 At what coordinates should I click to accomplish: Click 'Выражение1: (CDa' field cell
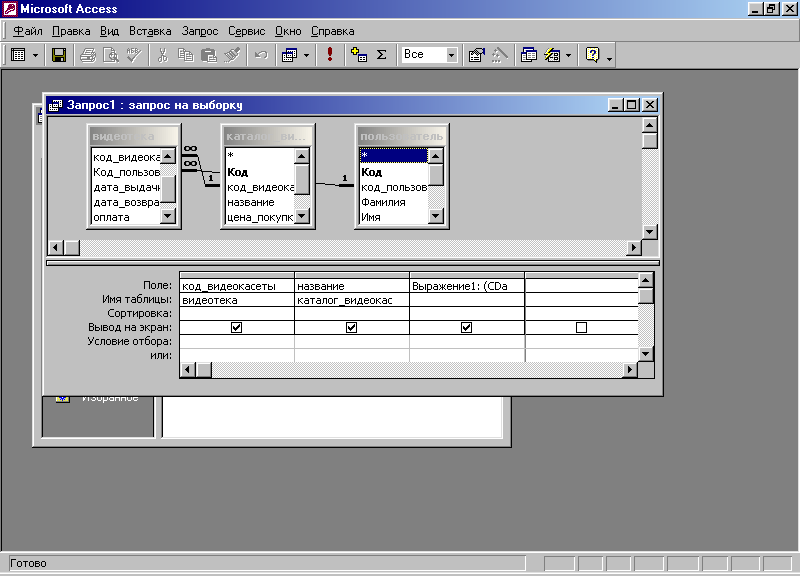pos(466,286)
